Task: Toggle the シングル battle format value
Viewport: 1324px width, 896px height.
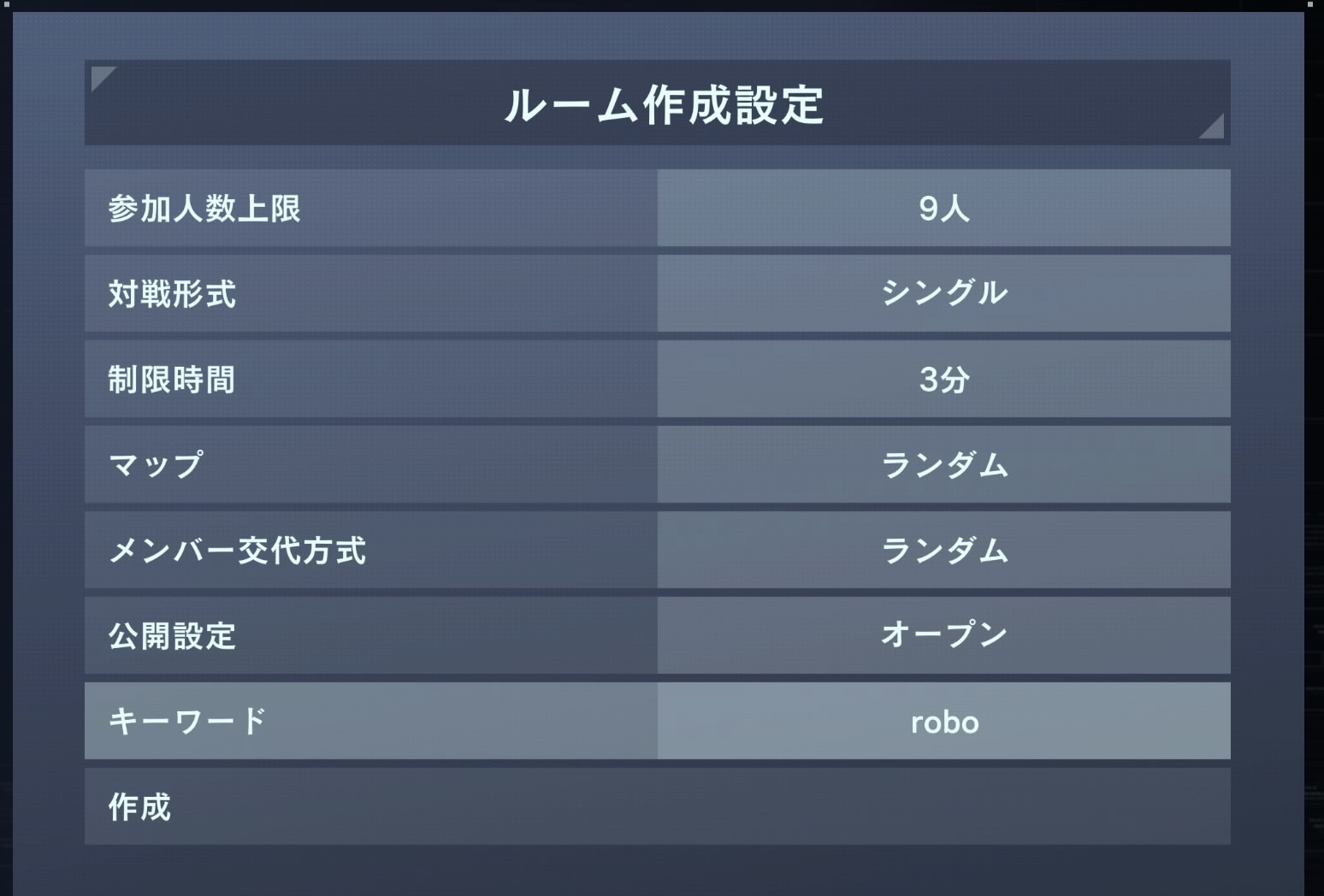Action: pos(943,293)
